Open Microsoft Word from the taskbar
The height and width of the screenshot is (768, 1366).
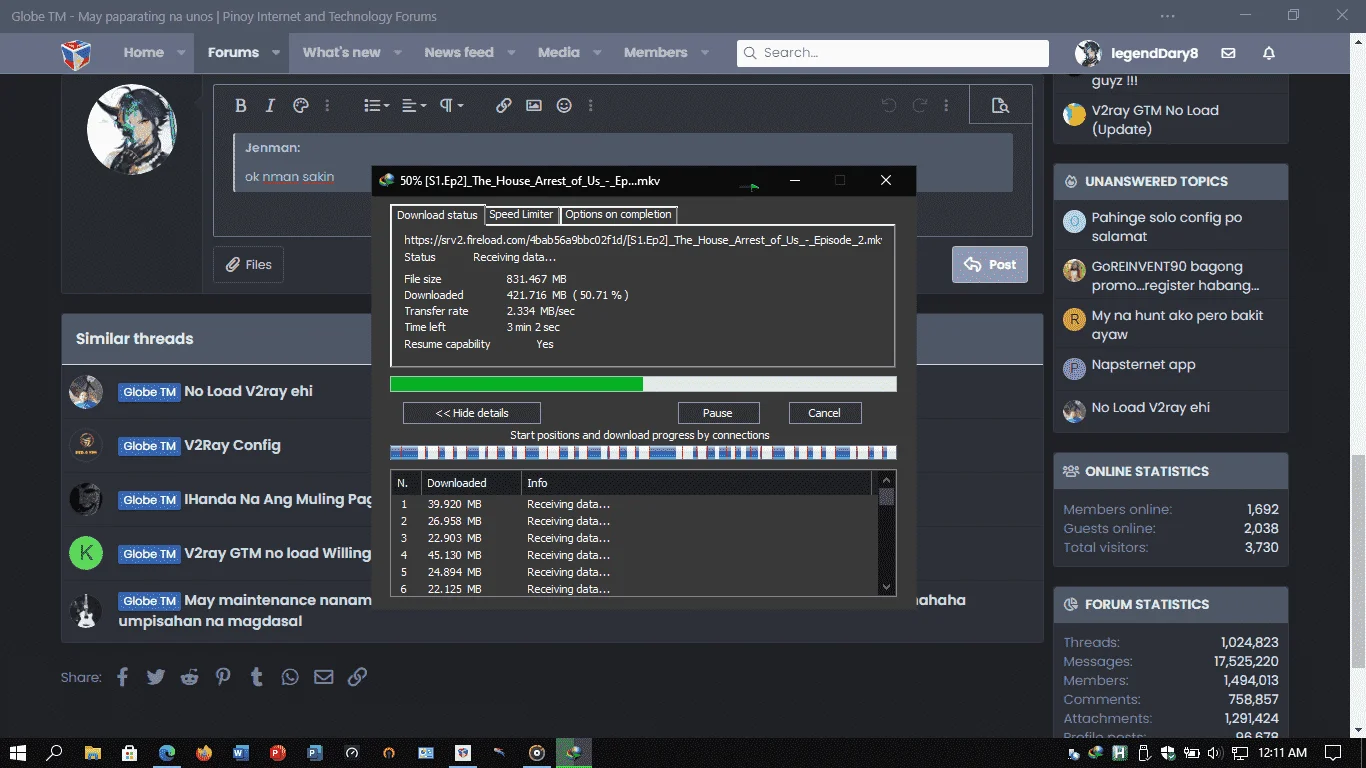241,752
